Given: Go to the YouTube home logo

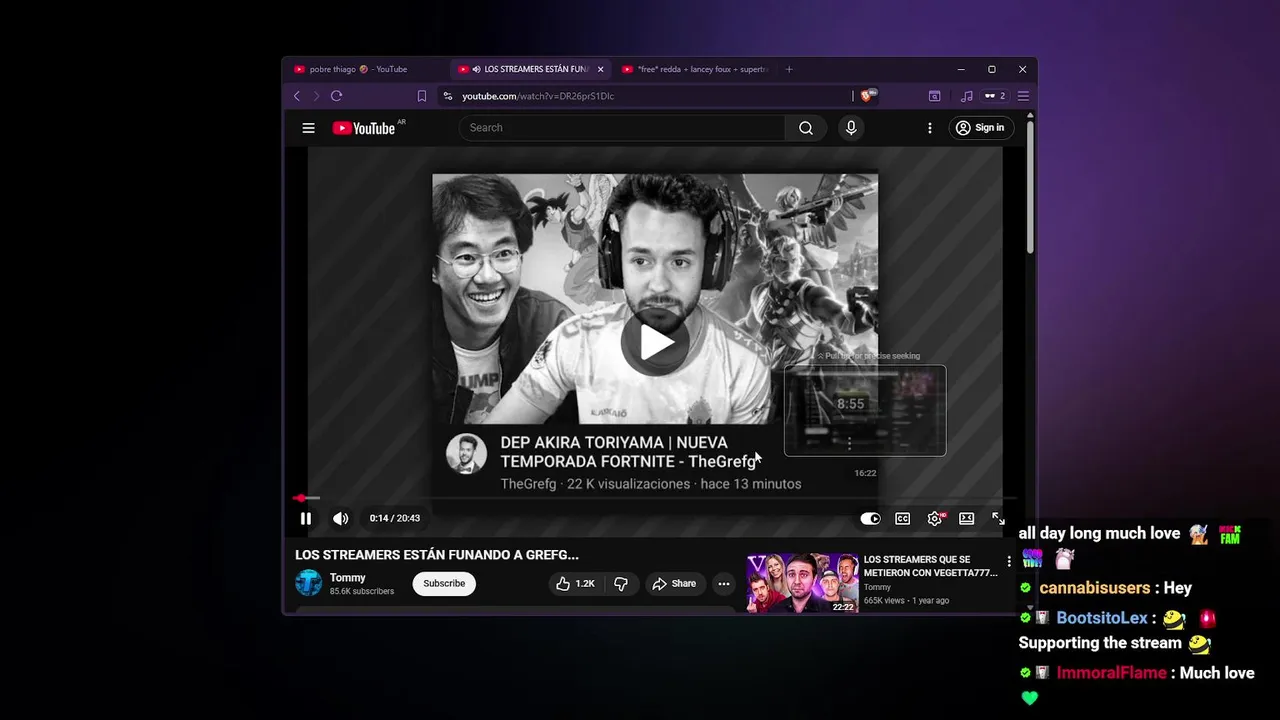Looking at the screenshot, I should coord(364,128).
